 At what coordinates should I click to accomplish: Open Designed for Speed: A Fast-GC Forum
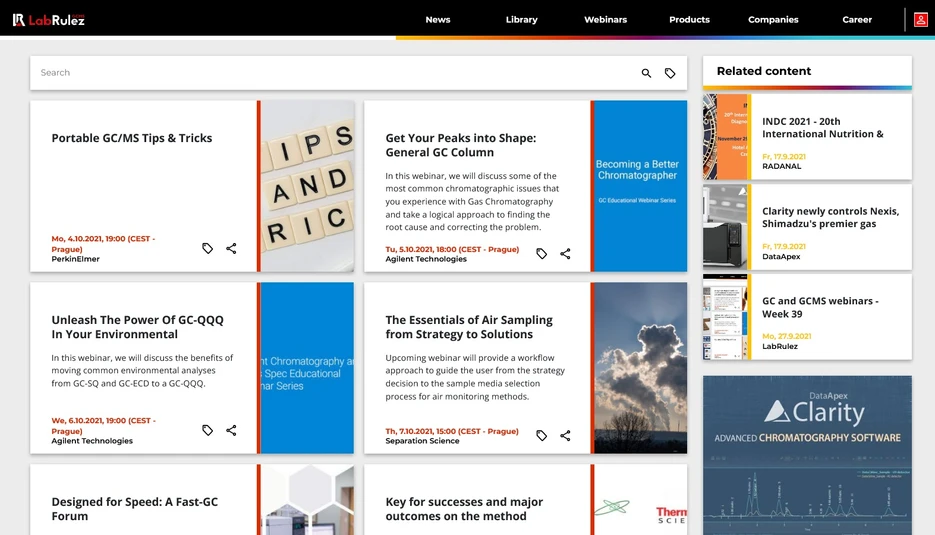pos(135,509)
